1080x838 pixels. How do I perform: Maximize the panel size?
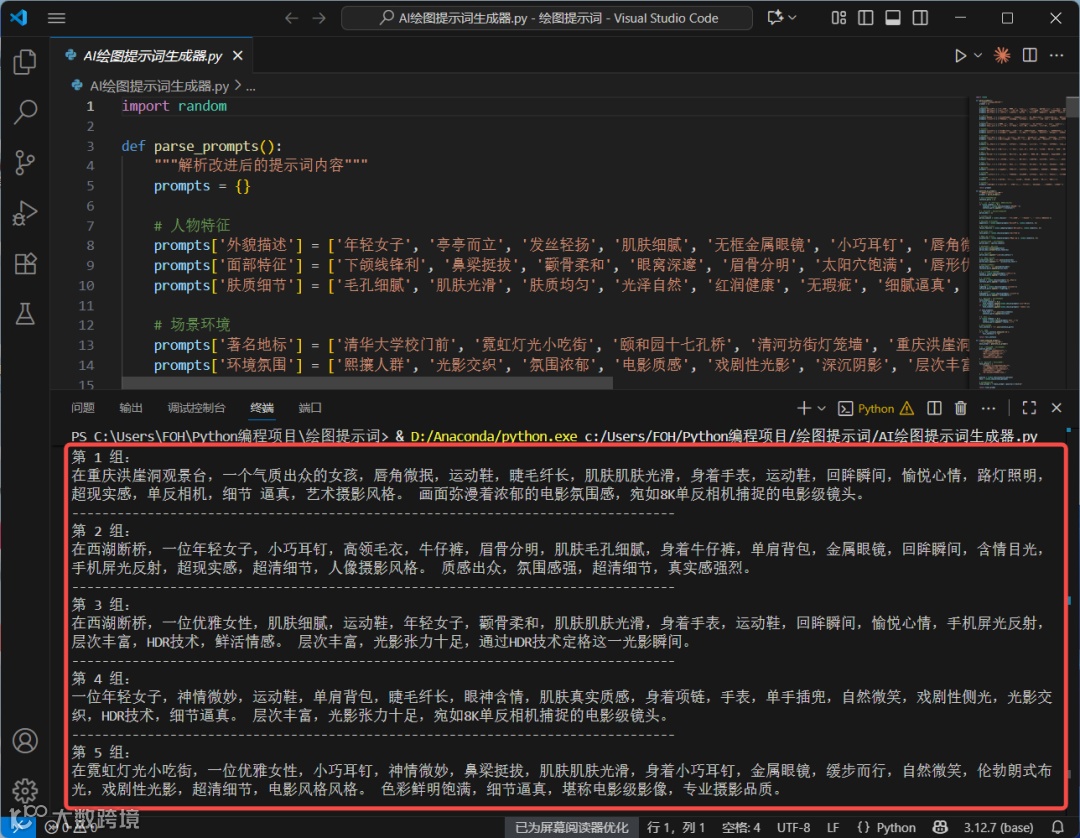pos(1029,408)
